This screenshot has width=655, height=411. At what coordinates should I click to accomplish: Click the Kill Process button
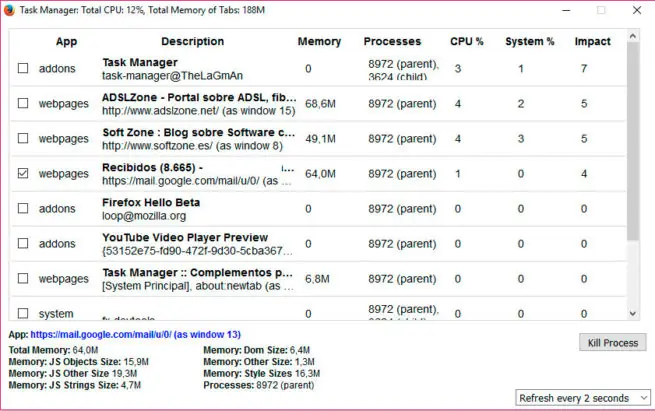click(x=613, y=343)
